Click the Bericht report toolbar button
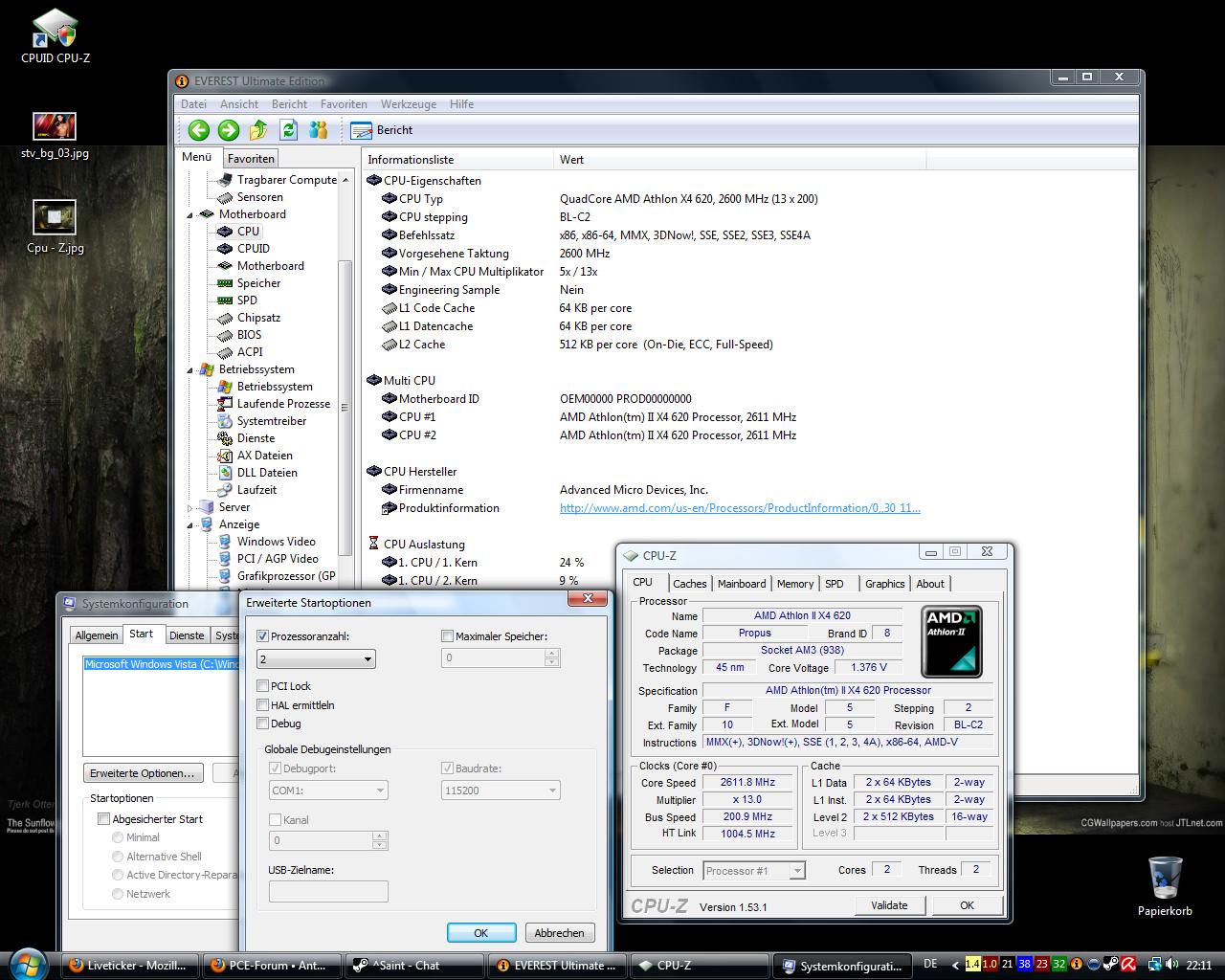The image size is (1225, 980). pyautogui.click(x=382, y=130)
